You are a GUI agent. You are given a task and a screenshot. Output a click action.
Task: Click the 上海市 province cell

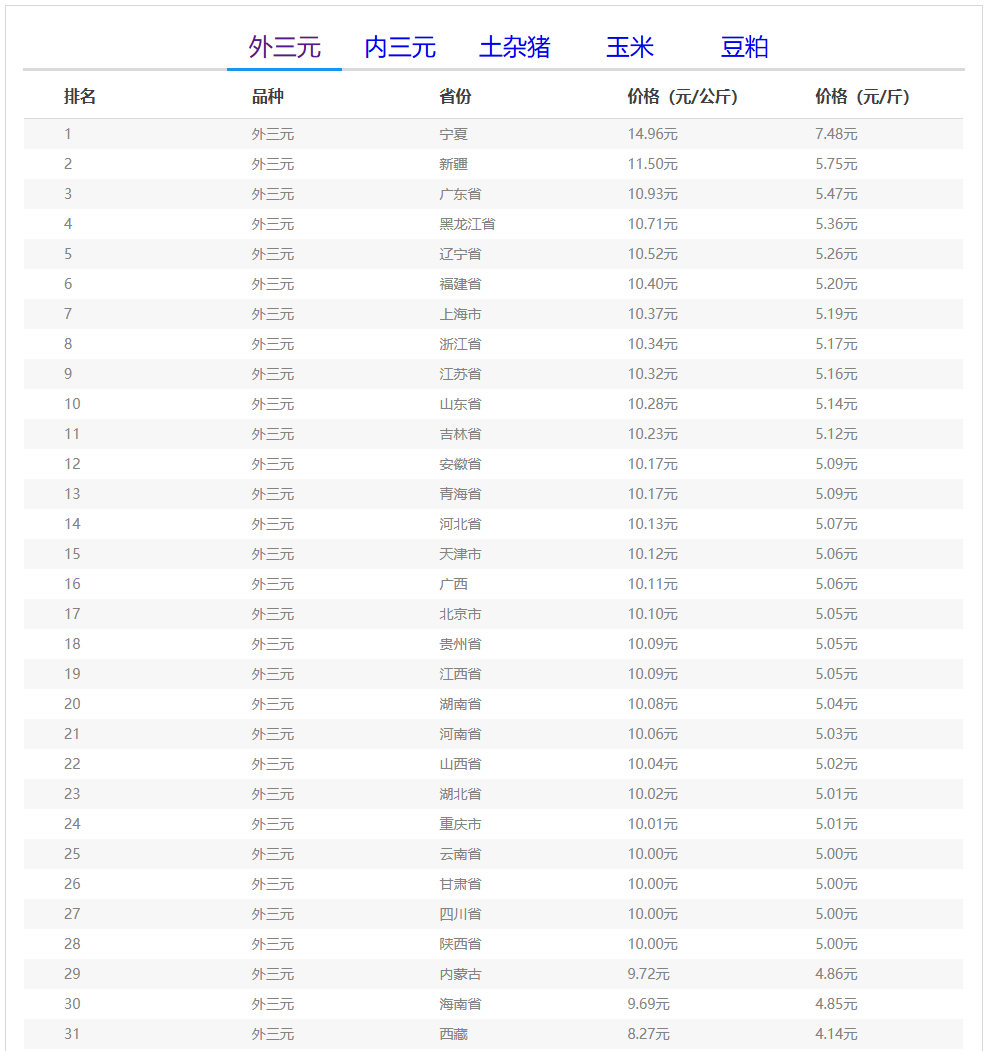coord(460,314)
